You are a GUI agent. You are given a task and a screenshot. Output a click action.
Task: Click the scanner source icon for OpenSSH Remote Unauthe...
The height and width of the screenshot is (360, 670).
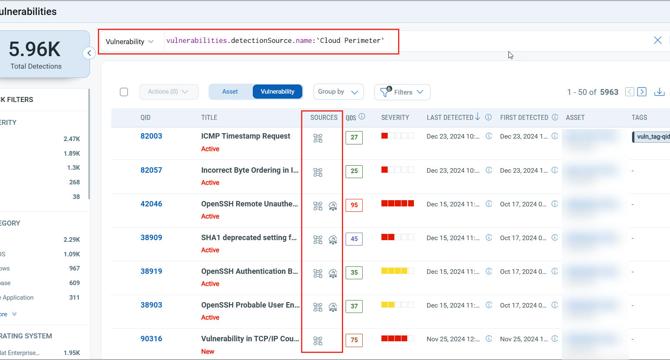pos(318,206)
